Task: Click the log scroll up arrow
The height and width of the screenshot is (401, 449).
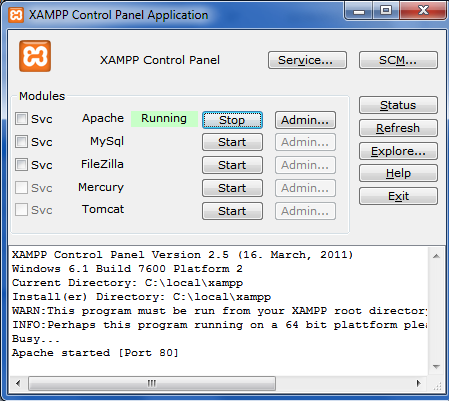Action: pos(436,256)
